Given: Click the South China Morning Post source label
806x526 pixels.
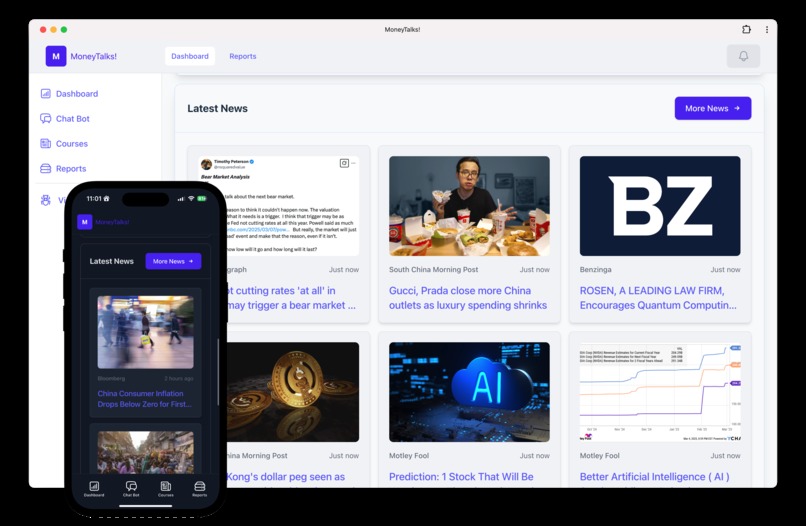Looking at the screenshot, I should [x=433, y=269].
